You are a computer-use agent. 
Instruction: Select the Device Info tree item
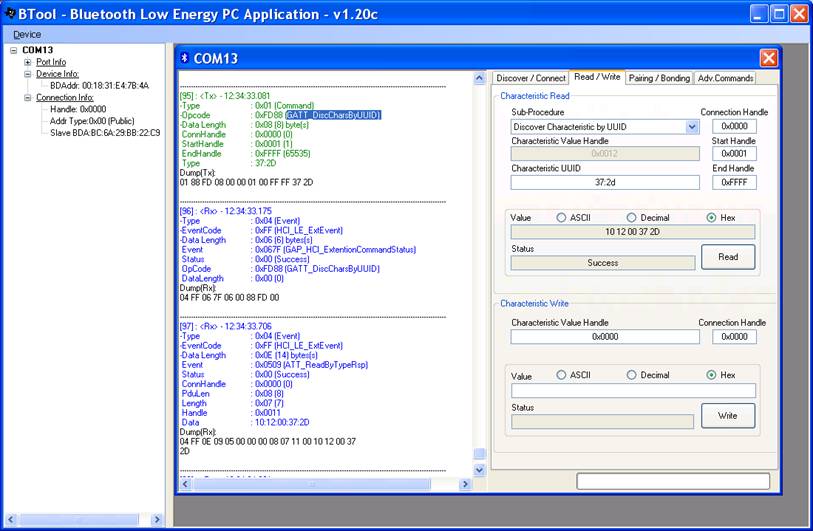[x=57, y=74]
